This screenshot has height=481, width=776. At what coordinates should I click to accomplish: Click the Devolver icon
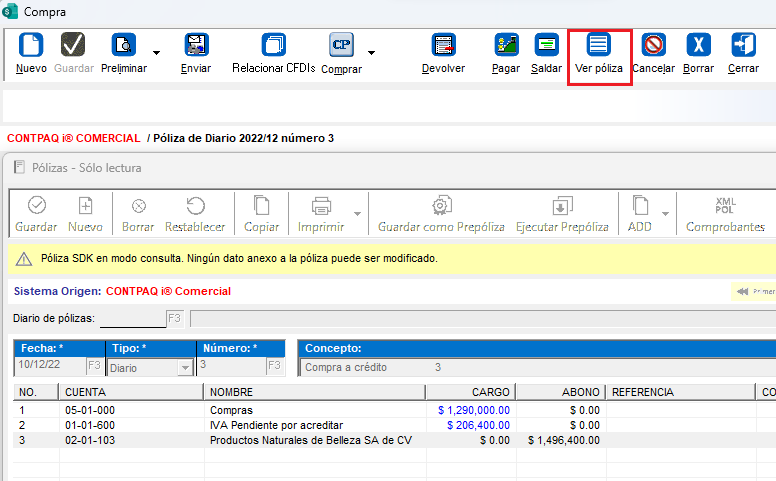tap(443, 46)
